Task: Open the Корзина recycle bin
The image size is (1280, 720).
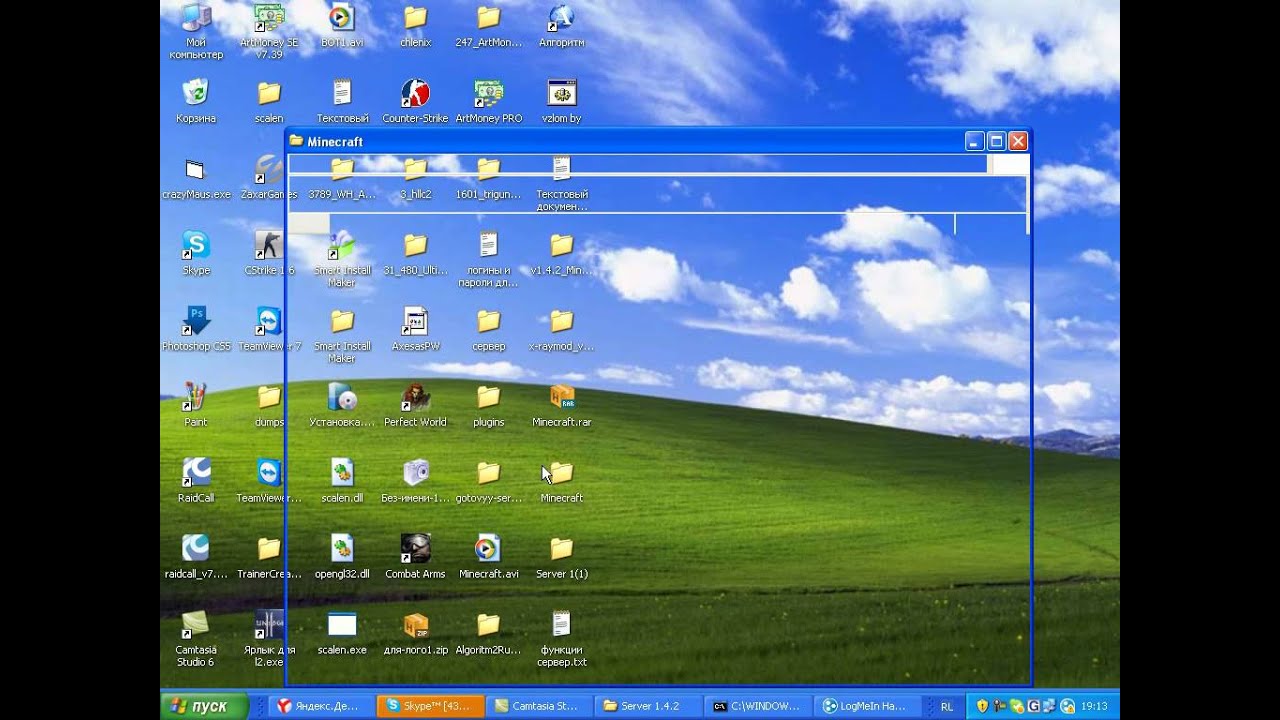Action: pyautogui.click(x=196, y=101)
